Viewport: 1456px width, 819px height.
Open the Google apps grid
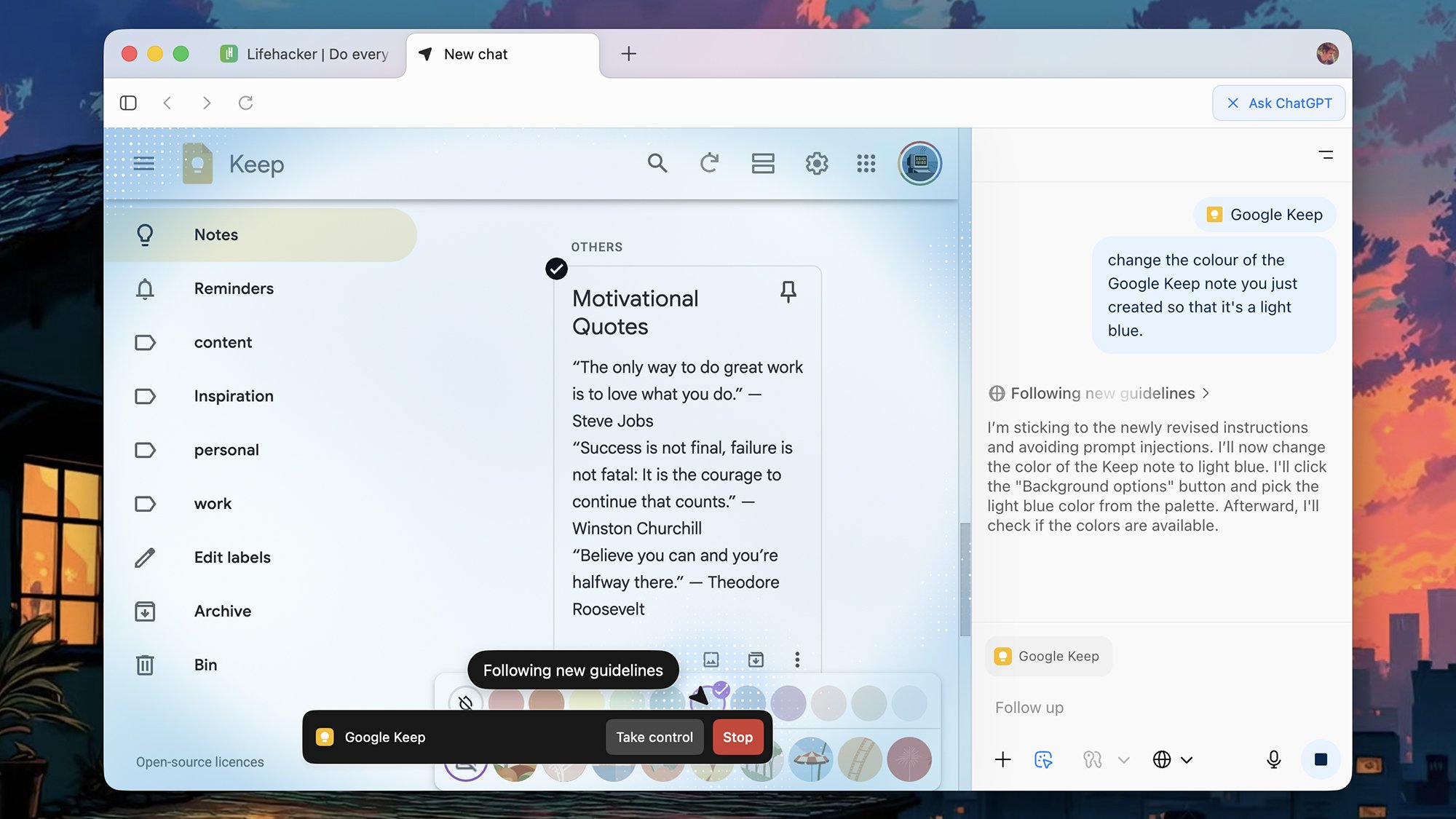(866, 163)
